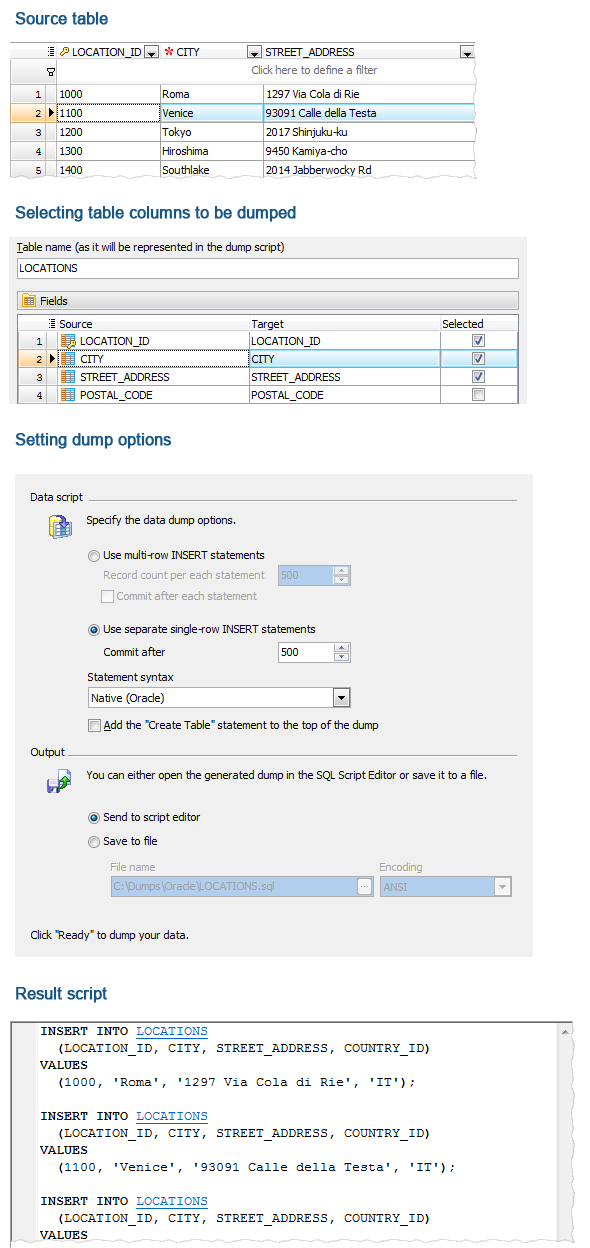
Task: Uncheck Selected checkbox for STREET_ADDRESS field
Action: (x=478, y=376)
